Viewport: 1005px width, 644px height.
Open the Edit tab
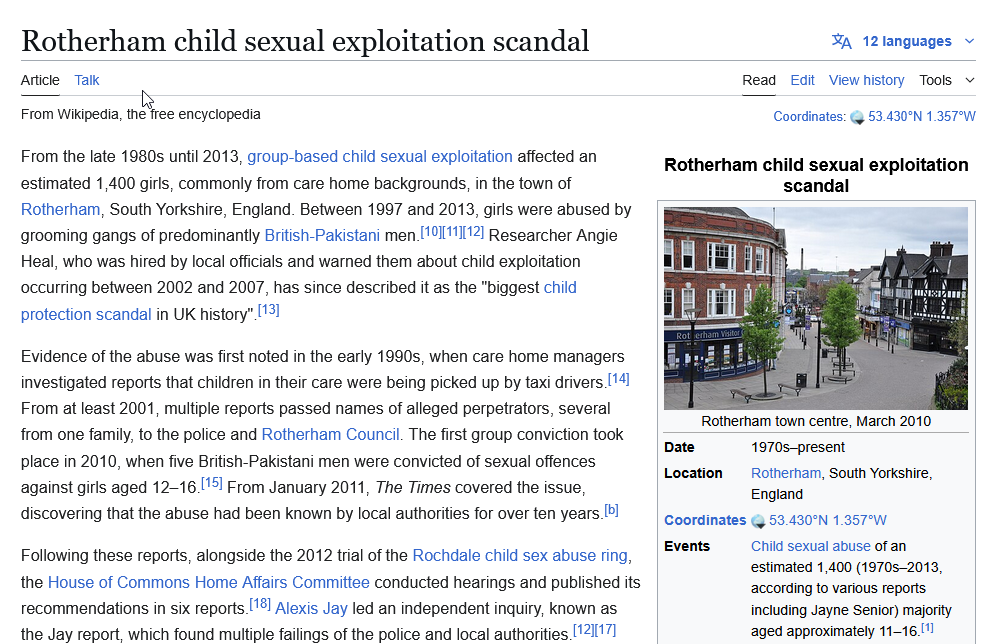pyautogui.click(x=802, y=80)
